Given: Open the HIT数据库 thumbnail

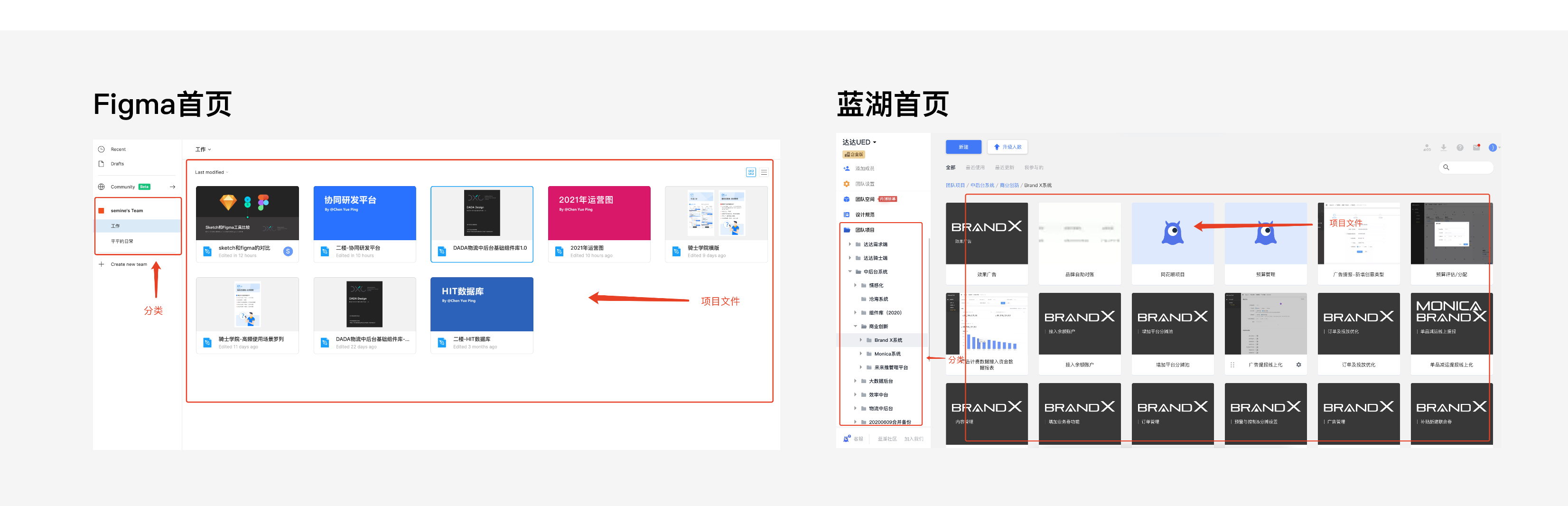Looking at the screenshot, I should click(482, 304).
